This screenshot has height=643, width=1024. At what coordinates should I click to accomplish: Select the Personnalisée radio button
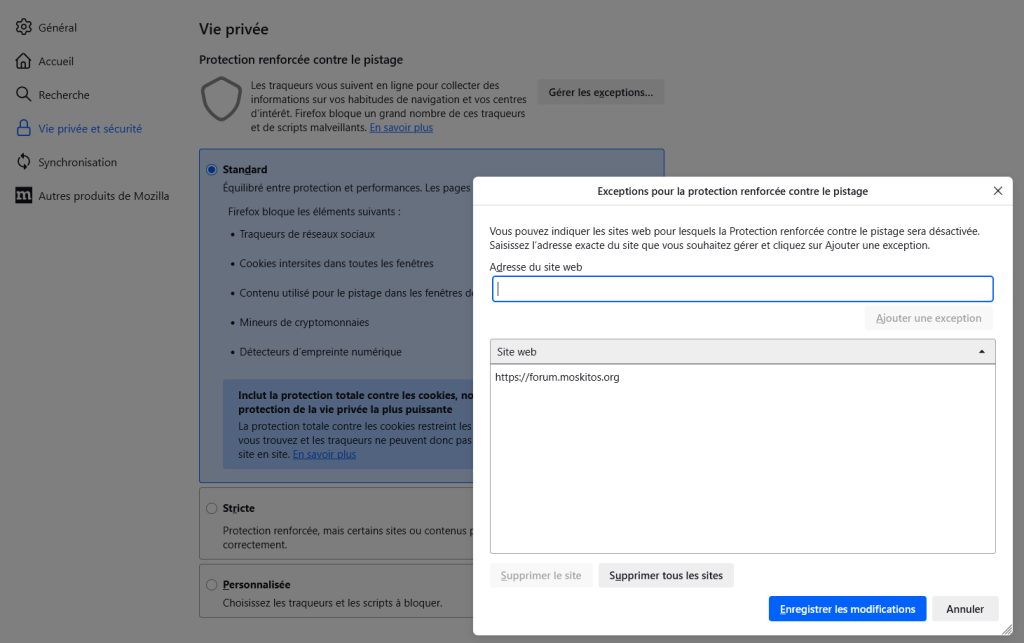[211, 584]
